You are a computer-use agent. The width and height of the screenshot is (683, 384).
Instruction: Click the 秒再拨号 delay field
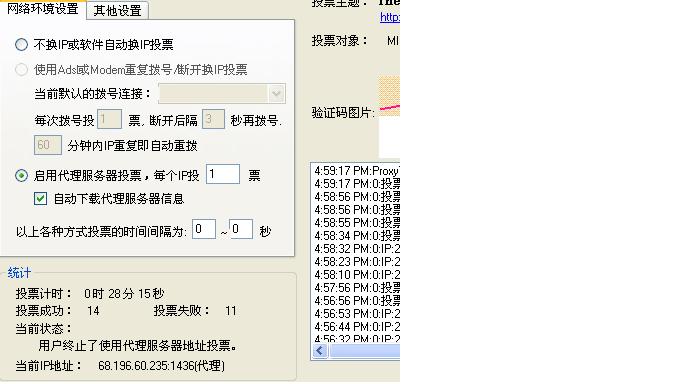point(213,119)
